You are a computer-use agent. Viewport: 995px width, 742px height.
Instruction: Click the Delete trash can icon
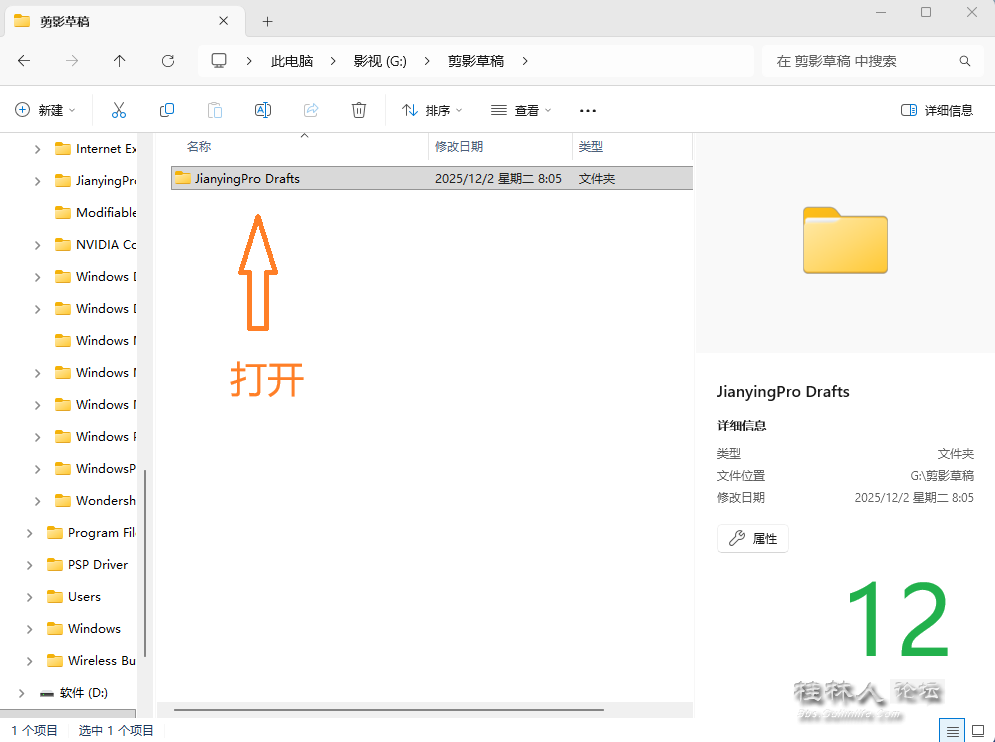coord(359,110)
